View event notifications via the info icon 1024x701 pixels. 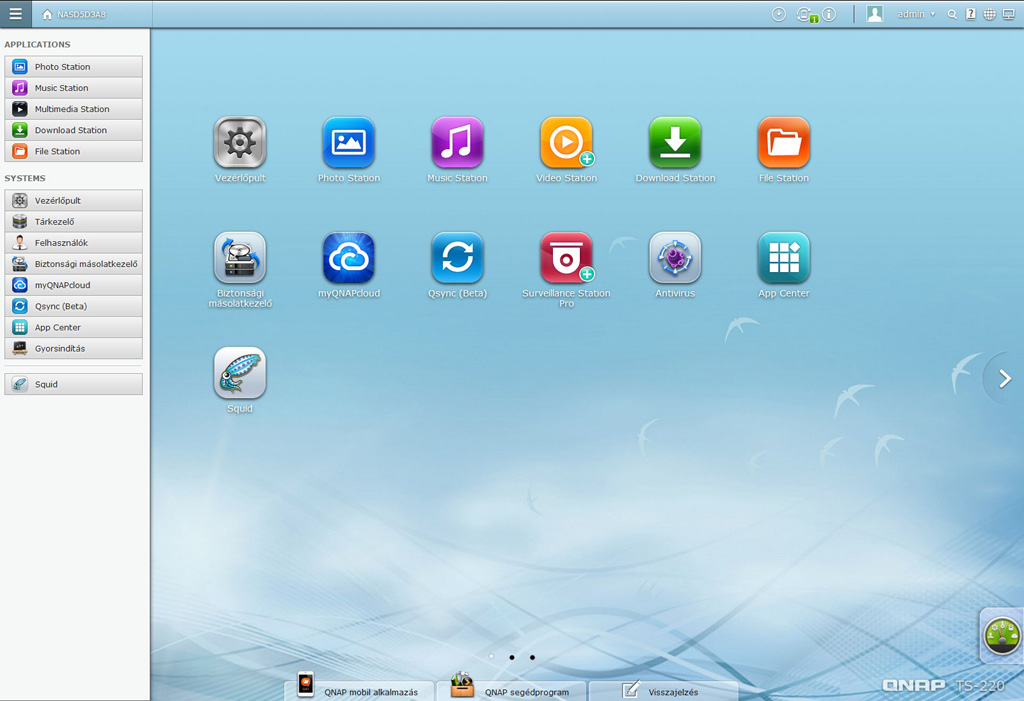click(829, 14)
